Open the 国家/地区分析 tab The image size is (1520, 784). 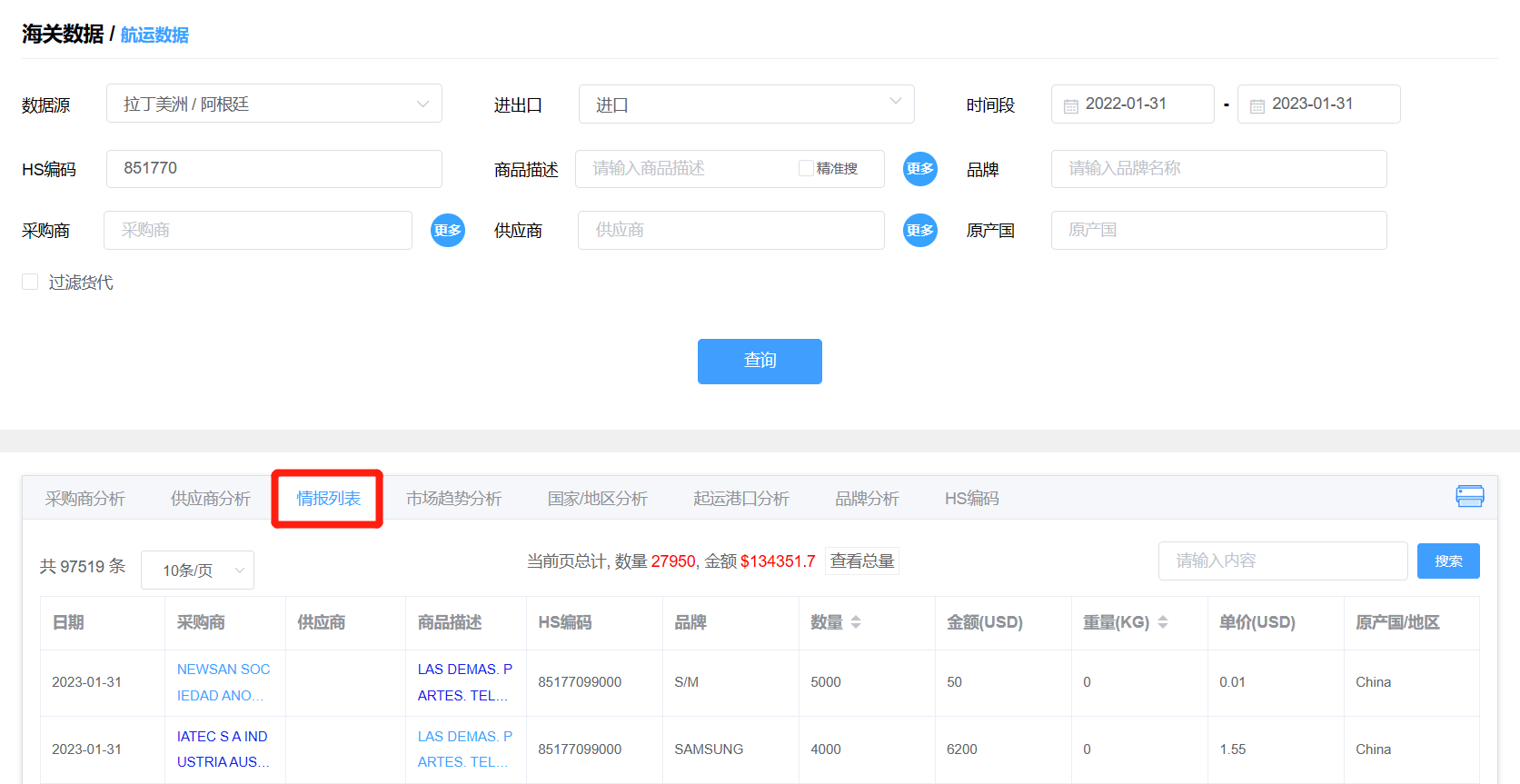coord(597,498)
